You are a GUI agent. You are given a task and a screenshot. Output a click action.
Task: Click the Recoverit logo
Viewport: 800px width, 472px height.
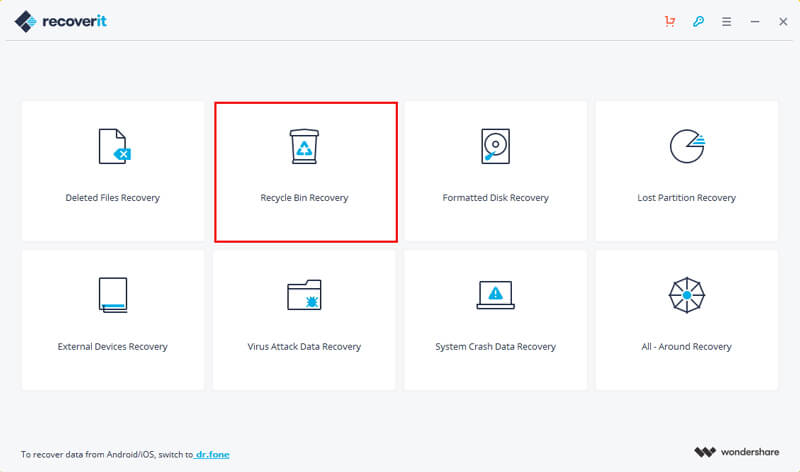pyautogui.click(x=61, y=21)
